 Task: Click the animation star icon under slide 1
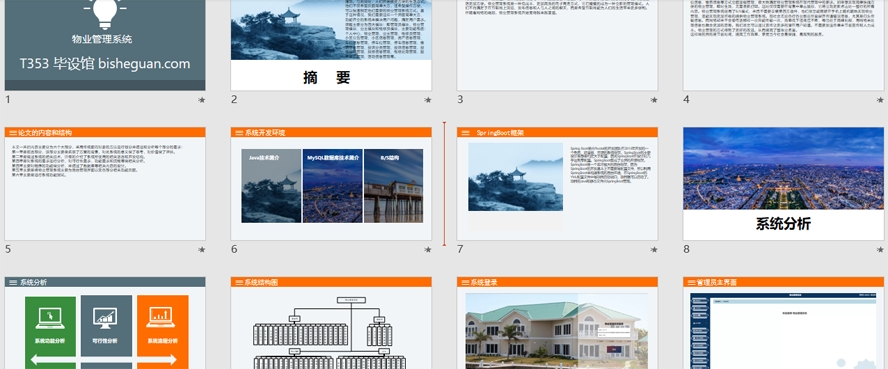point(202,100)
